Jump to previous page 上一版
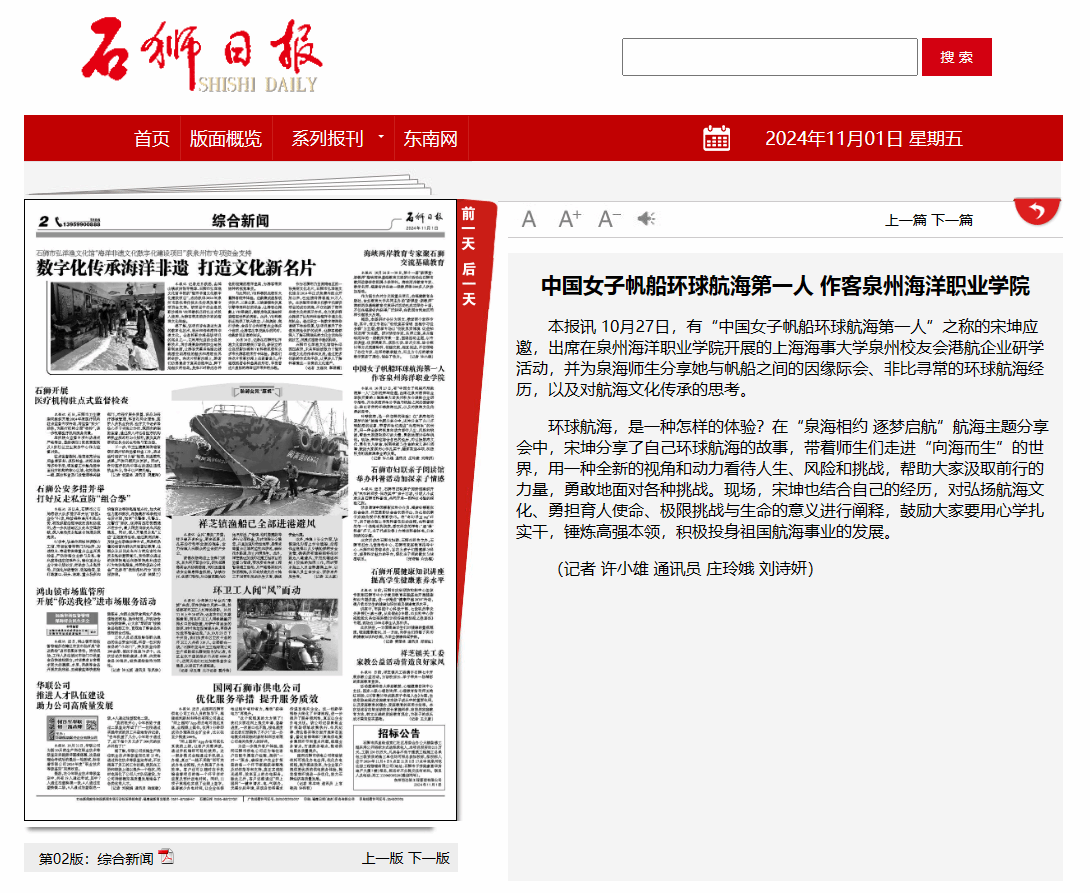The image size is (1090, 893). (x=382, y=858)
